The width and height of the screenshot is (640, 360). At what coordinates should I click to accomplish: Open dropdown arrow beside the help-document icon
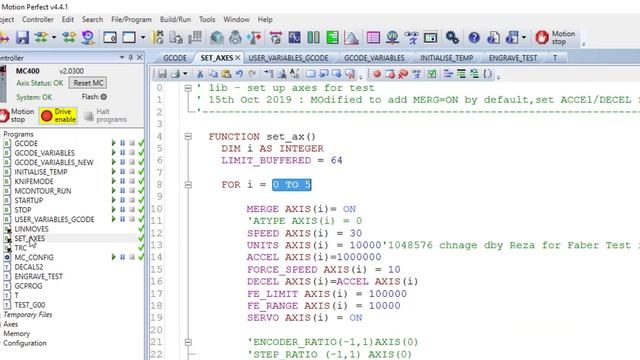point(524,38)
